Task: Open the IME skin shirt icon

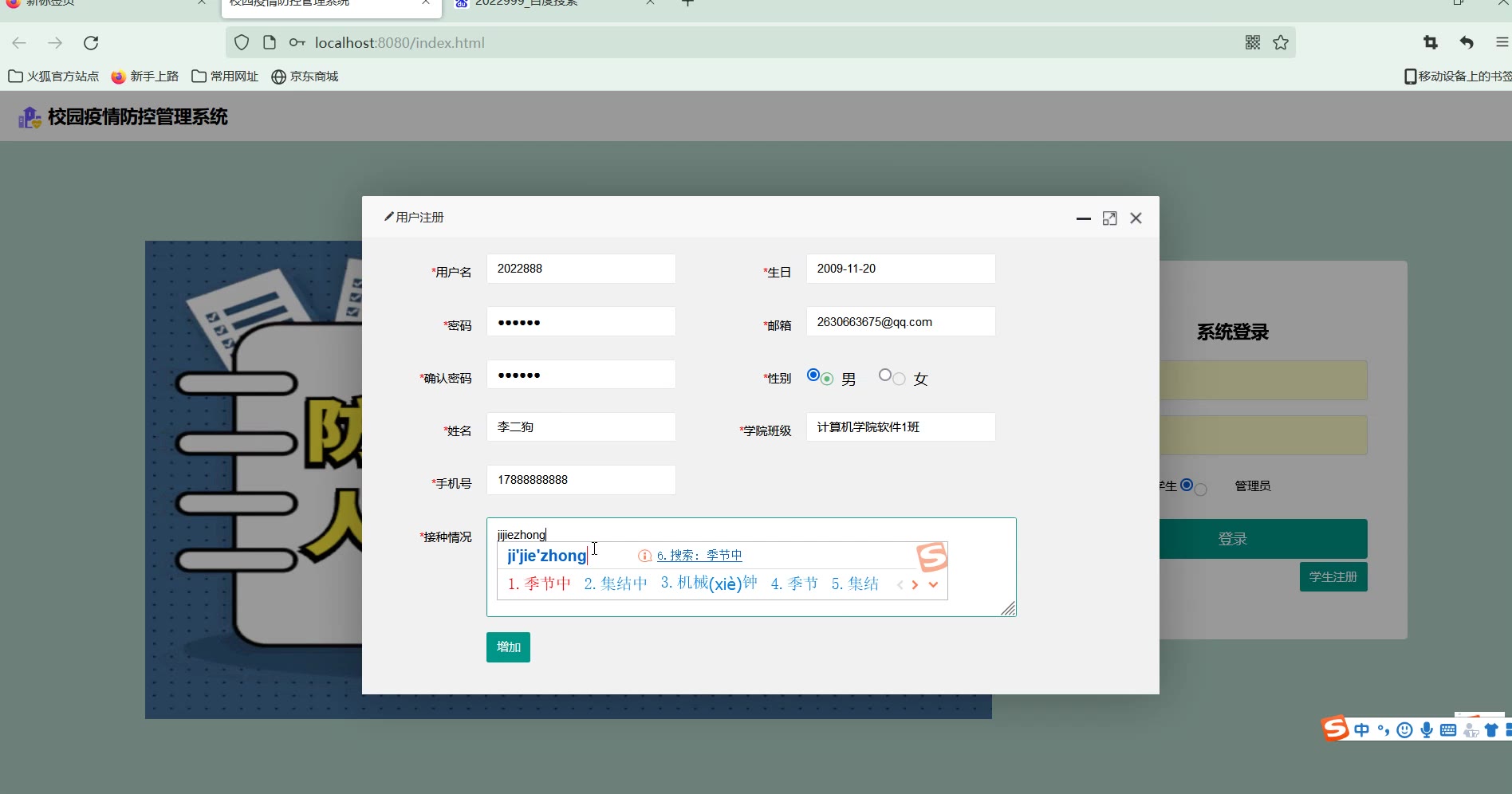Action: [x=1491, y=730]
